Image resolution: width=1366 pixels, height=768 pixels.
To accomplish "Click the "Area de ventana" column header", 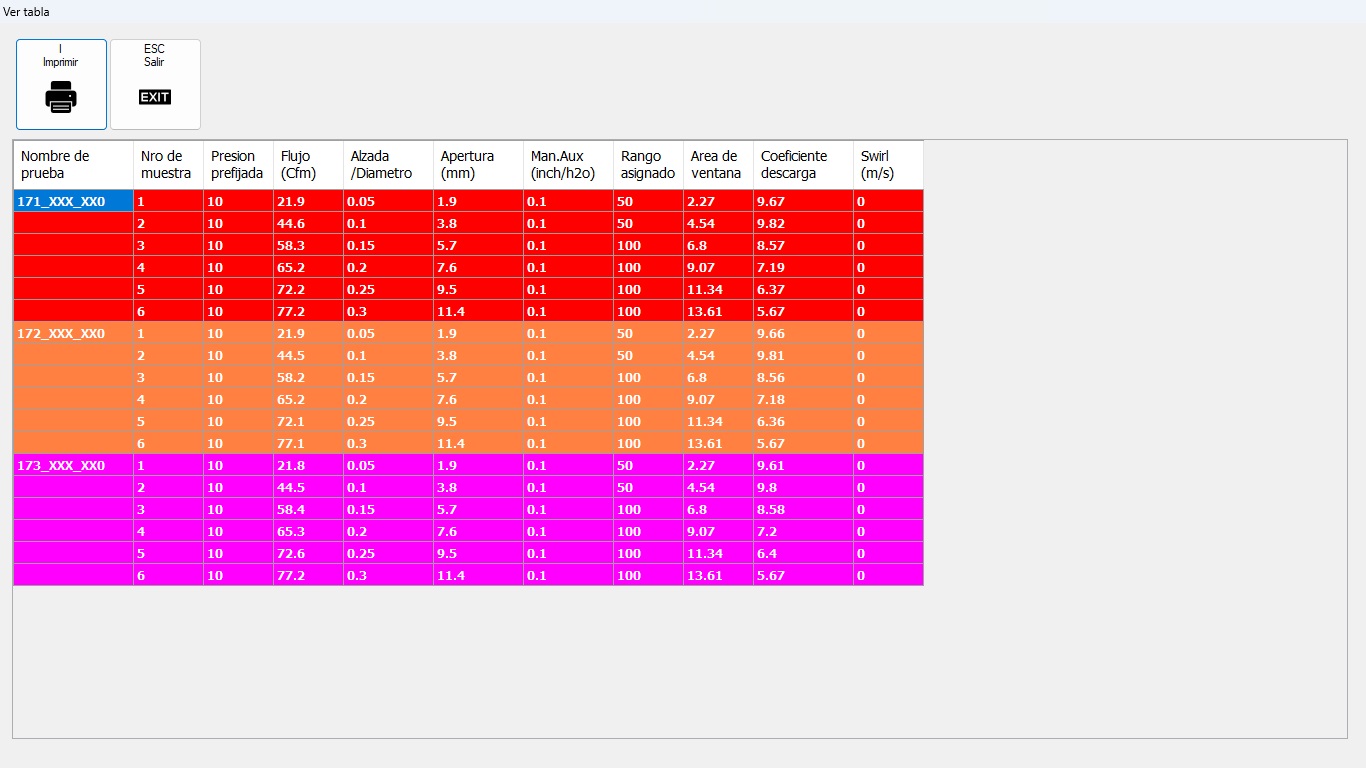I will [718, 165].
